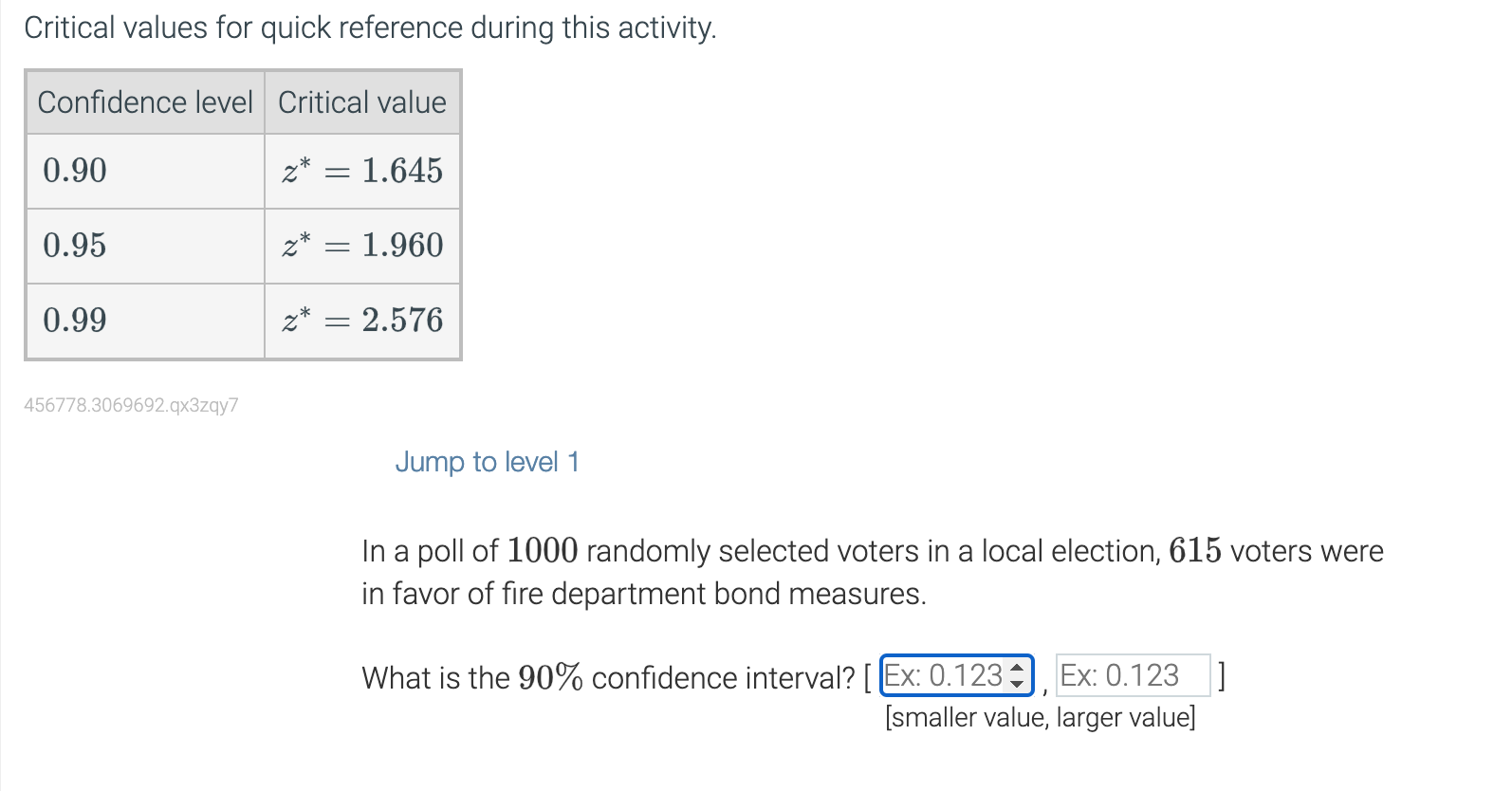Focus the smaller value input field
This screenshot has width=1512, height=791.
[x=943, y=675]
